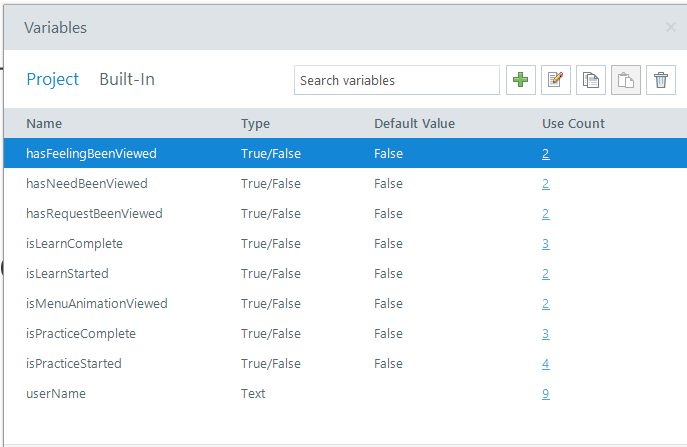Click the green plus add variable icon

pyautogui.click(x=521, y=80)
